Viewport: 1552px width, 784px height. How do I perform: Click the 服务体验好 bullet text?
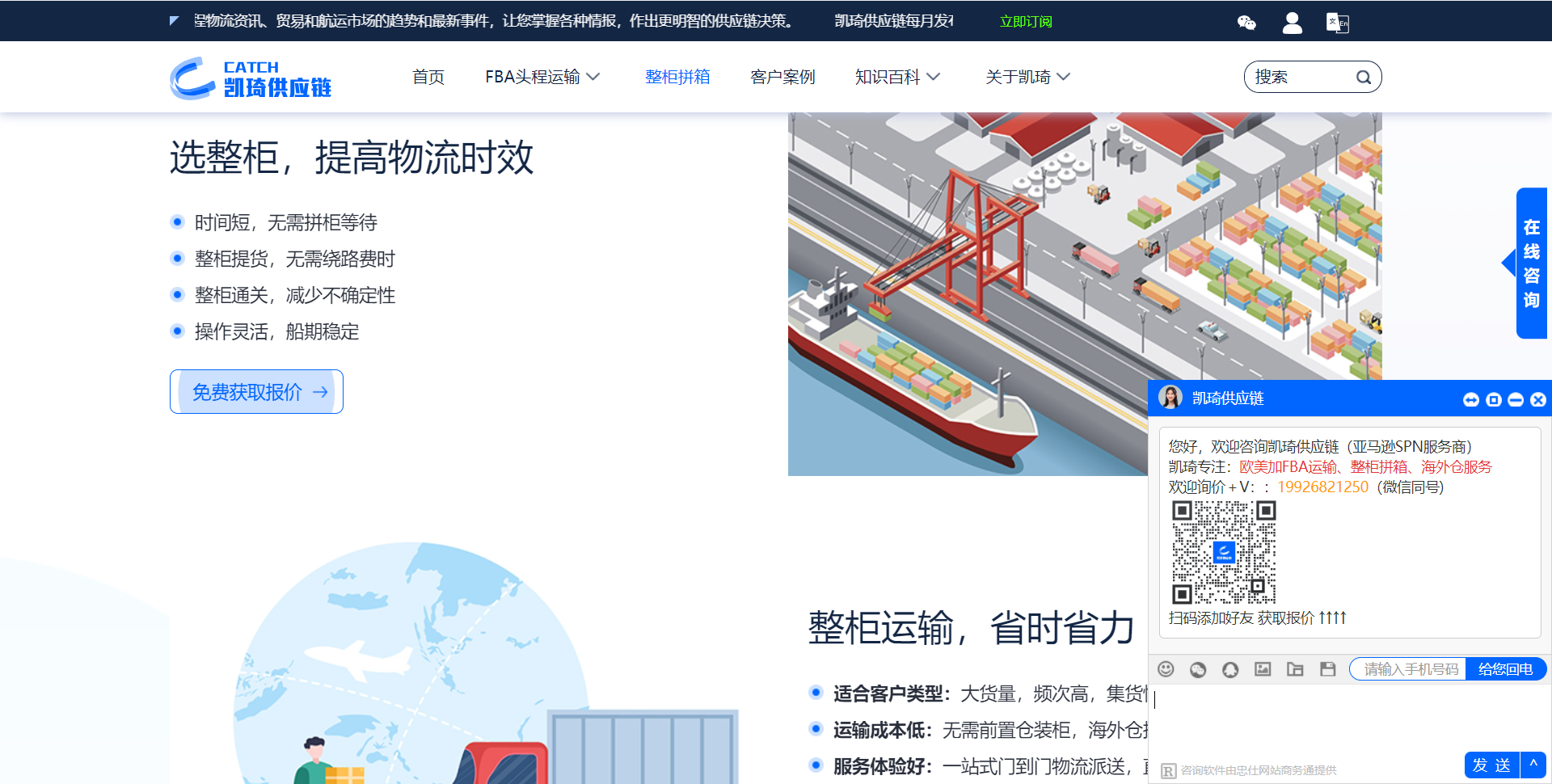coord(990,766)
